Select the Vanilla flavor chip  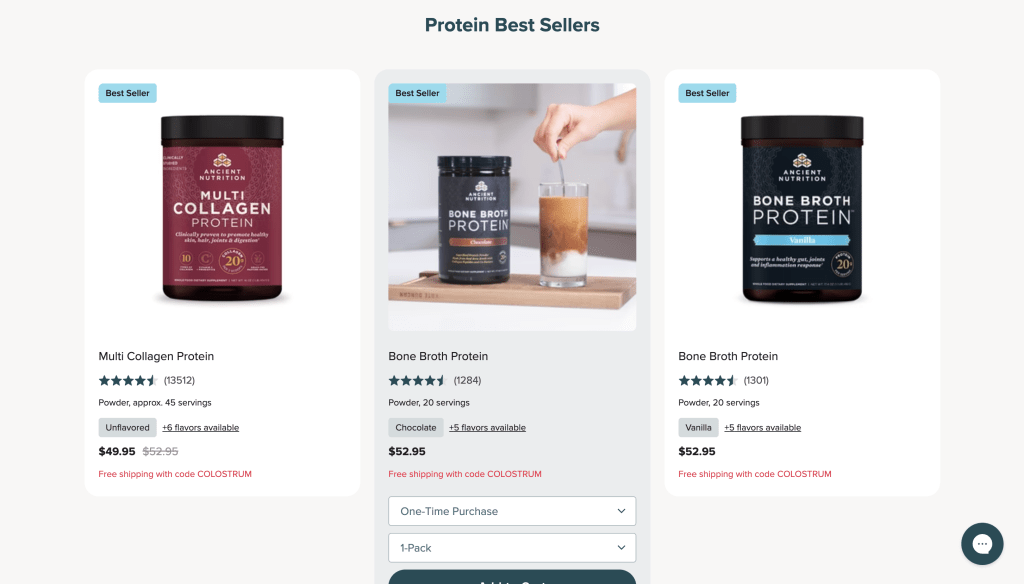(698, 427)
